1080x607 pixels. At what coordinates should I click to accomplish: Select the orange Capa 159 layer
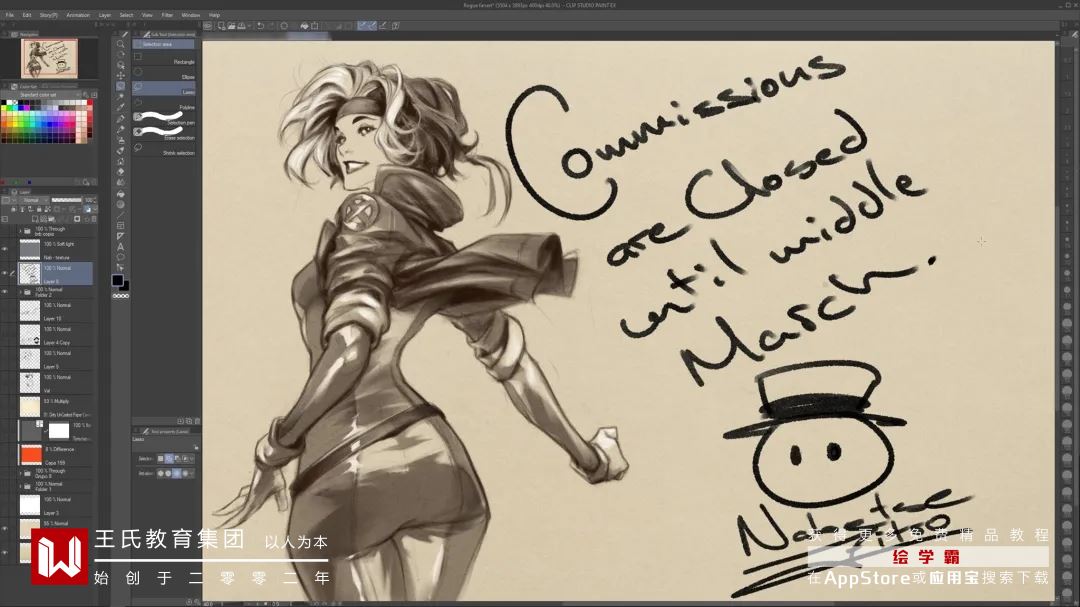click(x=56, y=455)
